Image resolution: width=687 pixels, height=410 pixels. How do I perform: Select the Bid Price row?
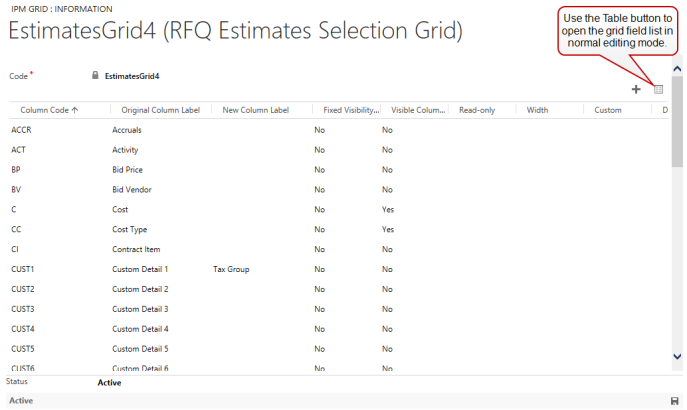point(338,170)
